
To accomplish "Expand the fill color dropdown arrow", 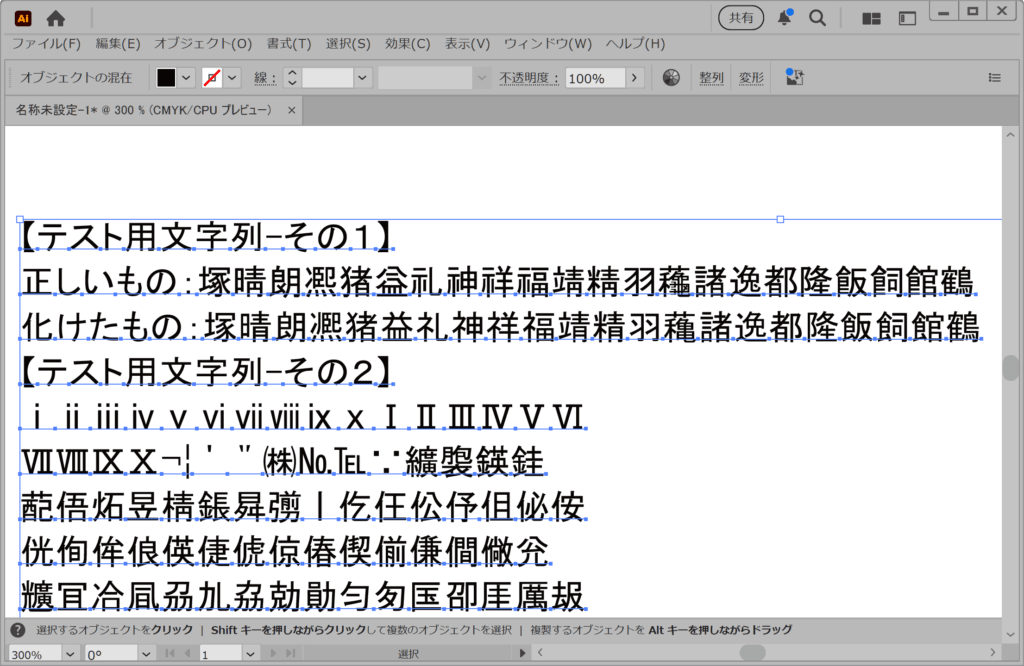I will click(x=186, y=78).
